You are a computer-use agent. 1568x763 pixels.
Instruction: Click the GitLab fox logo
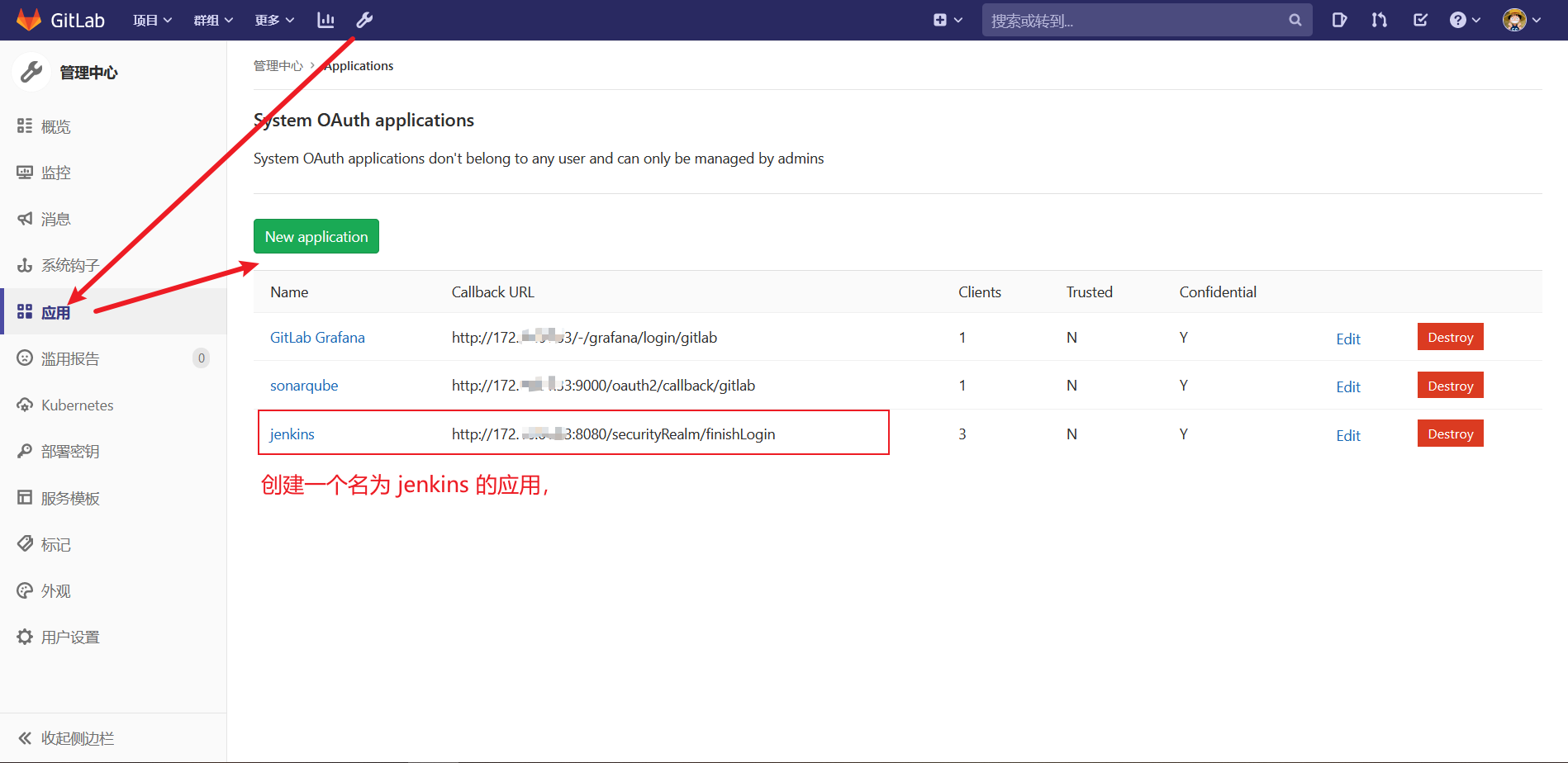click(x=29, y=20)
